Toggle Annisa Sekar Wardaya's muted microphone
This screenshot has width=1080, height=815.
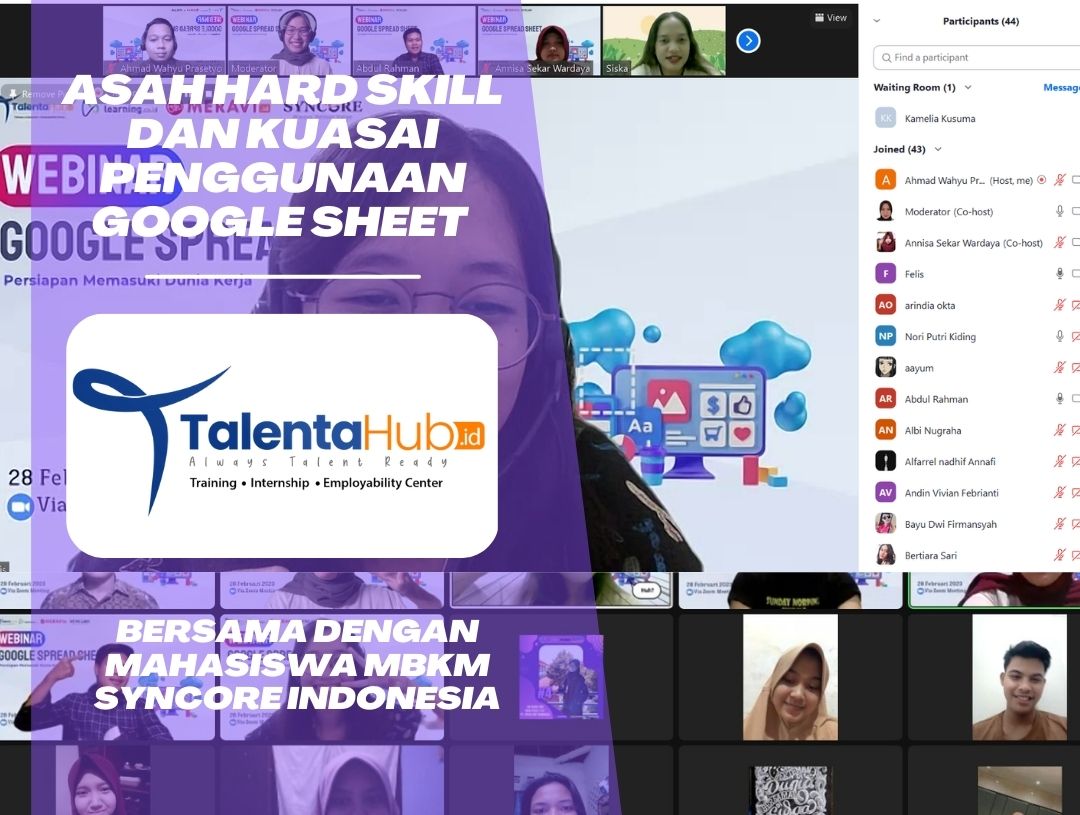(x=1060, y=243)
